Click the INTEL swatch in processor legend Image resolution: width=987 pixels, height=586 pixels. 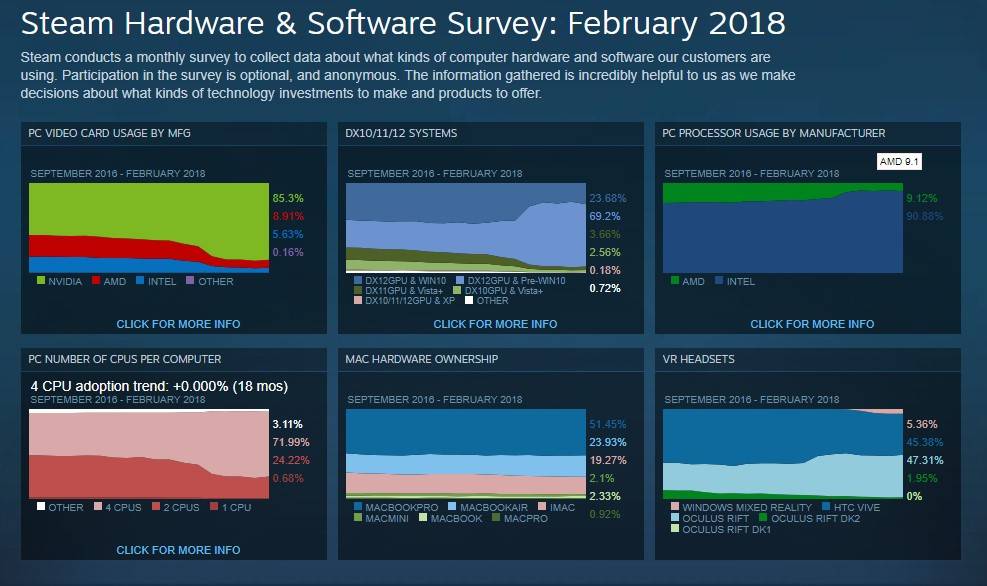point(719,280)
